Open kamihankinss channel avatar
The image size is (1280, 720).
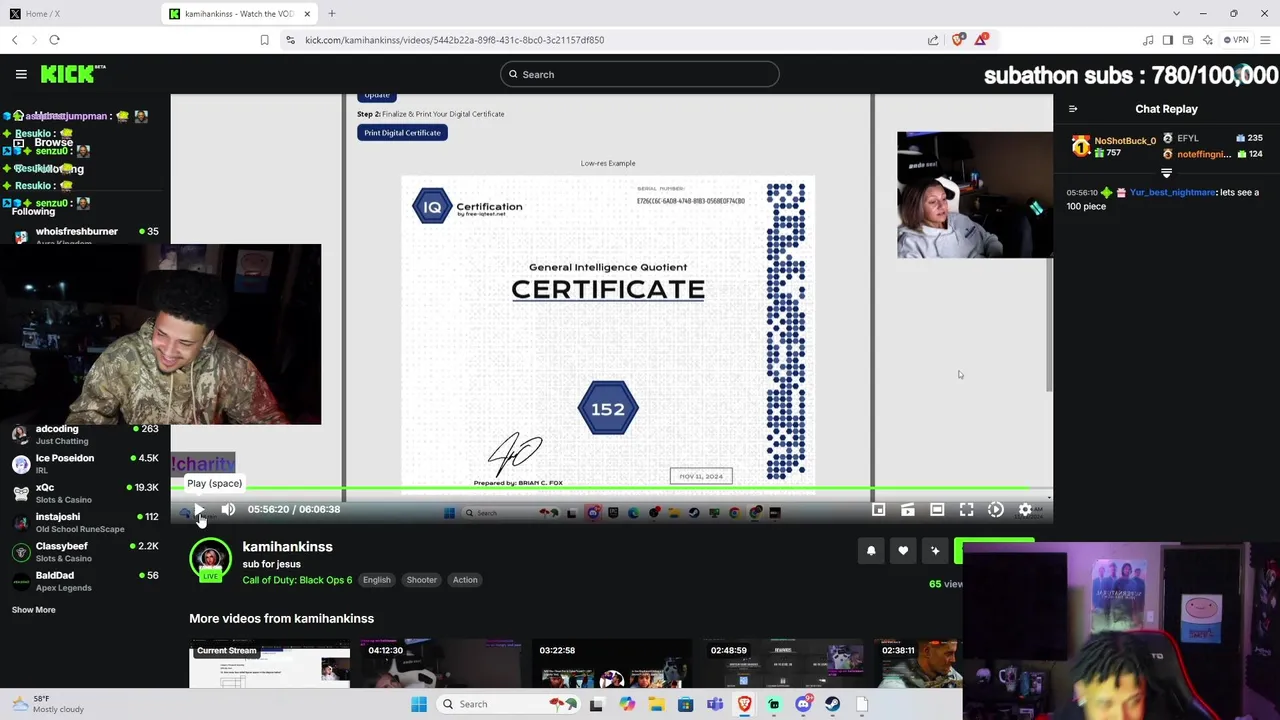click(210, 560)
